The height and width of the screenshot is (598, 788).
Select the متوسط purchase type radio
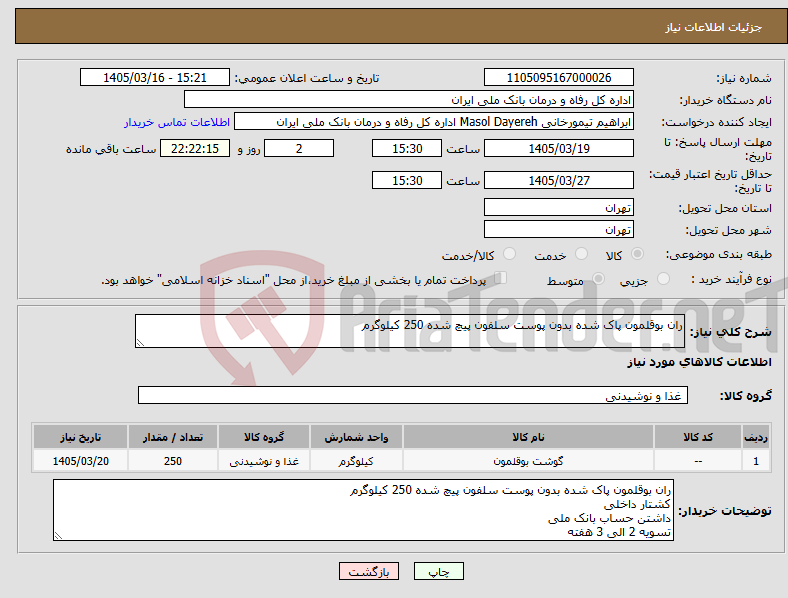click(x=599, y=278)
